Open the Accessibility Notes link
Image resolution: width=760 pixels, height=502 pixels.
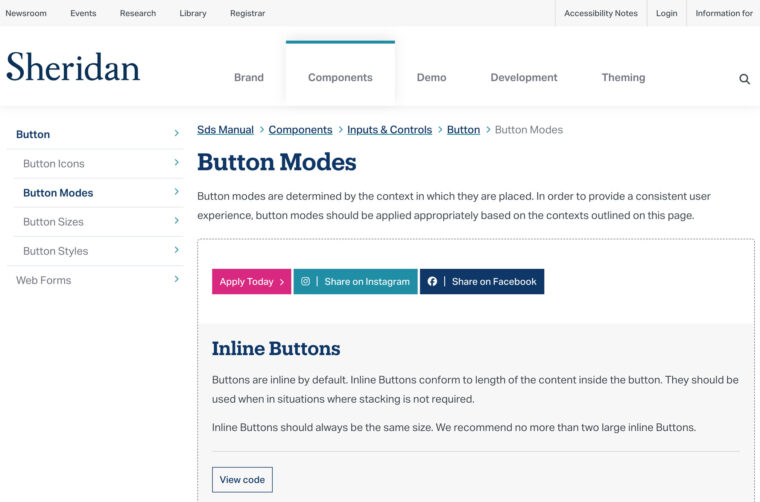tap(601, 13)
